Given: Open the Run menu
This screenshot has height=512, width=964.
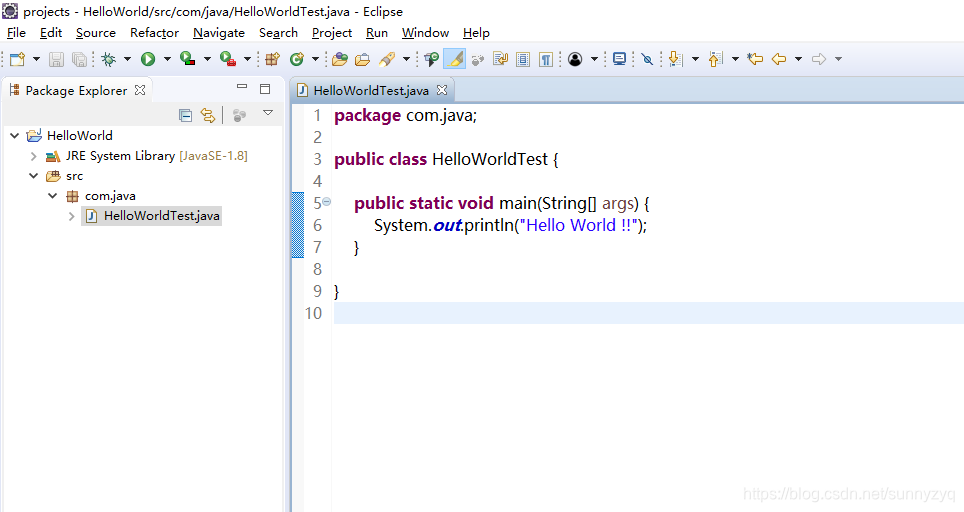Looking at the screenshot, I should (x=377, y=33).
